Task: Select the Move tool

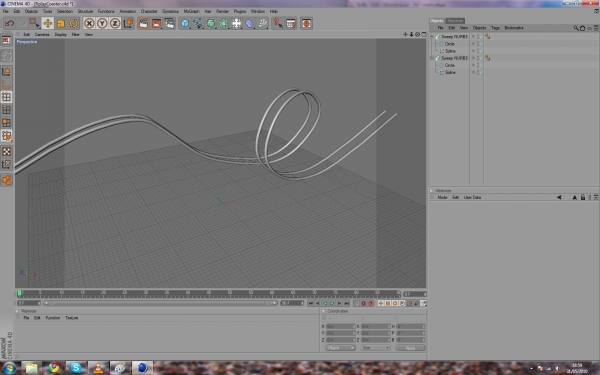Action: coord(47,23)
